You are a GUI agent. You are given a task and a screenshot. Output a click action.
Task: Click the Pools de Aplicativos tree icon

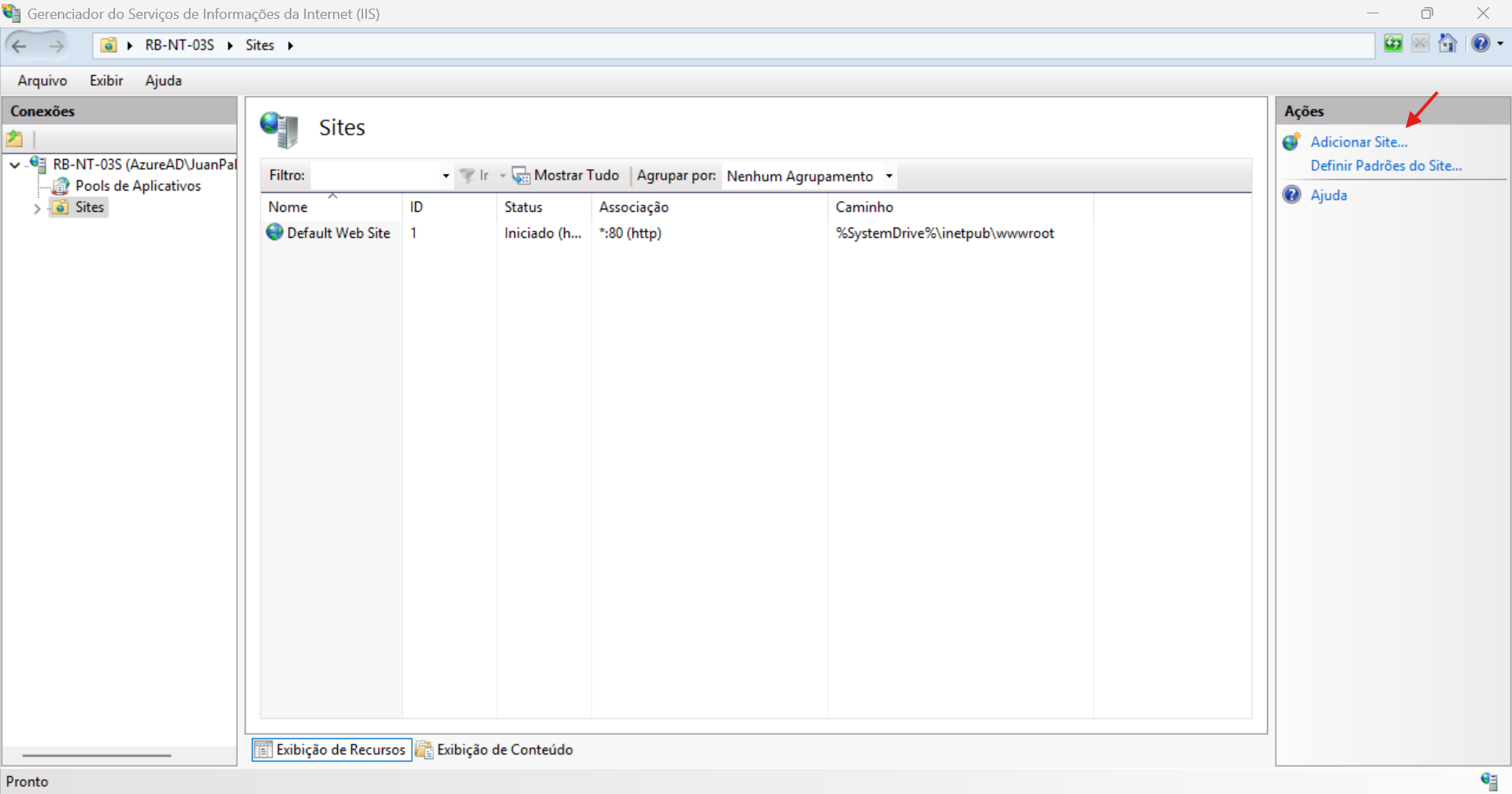coord(61,186)
